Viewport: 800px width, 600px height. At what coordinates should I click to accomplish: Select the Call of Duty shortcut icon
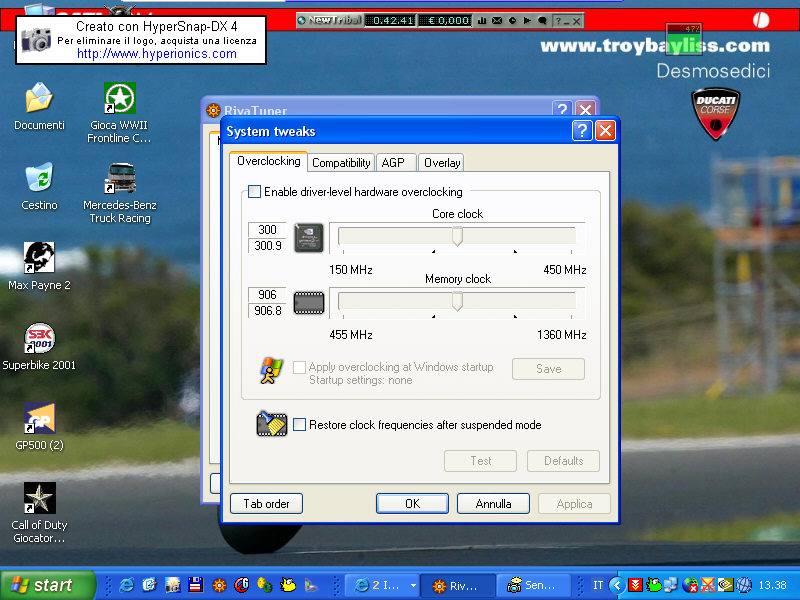tap(39, 498)
